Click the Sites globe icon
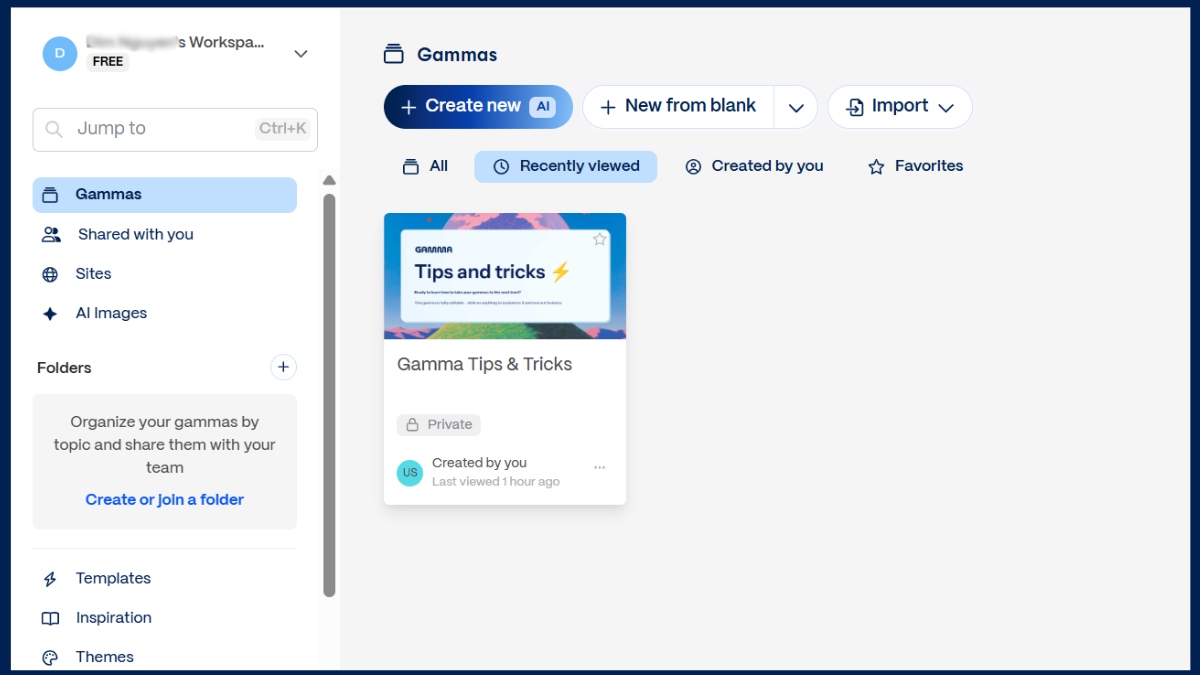This screenshot has height=675, width=1200. point(50,274)
